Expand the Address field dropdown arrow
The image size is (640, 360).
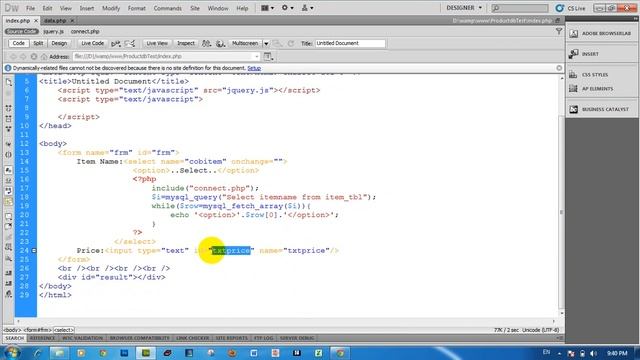pyautogui.click(x=257, y=56)
